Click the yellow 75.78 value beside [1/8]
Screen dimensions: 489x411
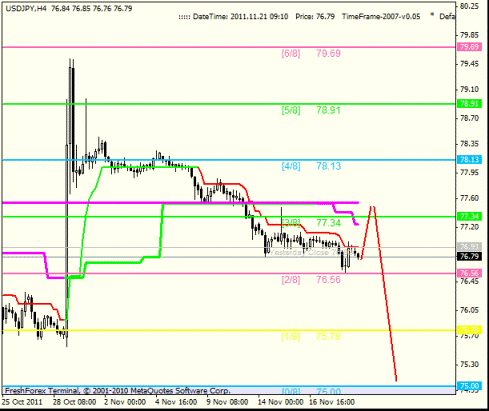pyautogui.click(x=328, y=336)
